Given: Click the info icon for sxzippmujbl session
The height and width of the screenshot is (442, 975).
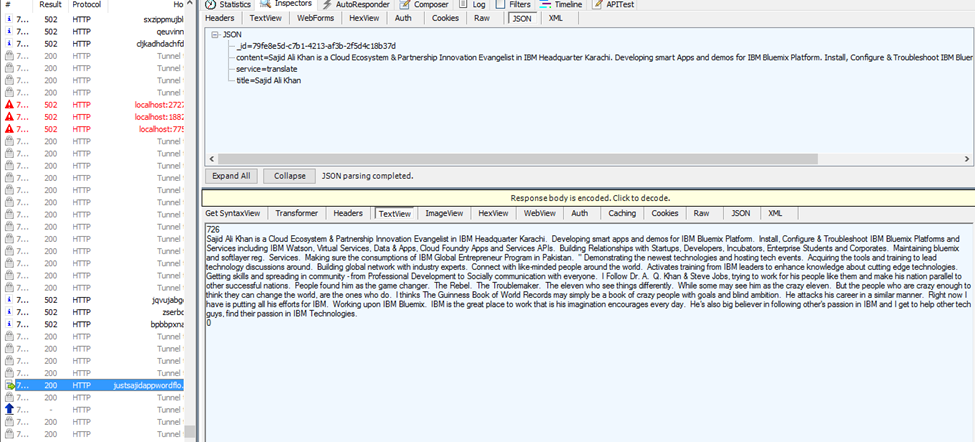Looking at the screenshot, I should (9, 19).
